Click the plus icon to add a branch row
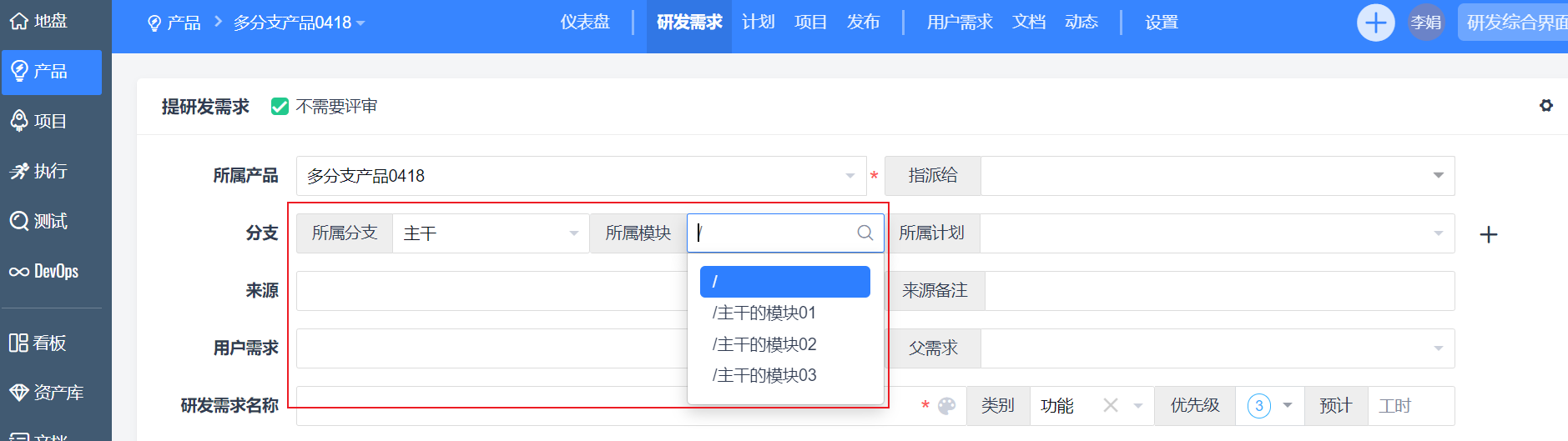The height and width of the screenshot is (441, 1568). (x=1489, y=235)
